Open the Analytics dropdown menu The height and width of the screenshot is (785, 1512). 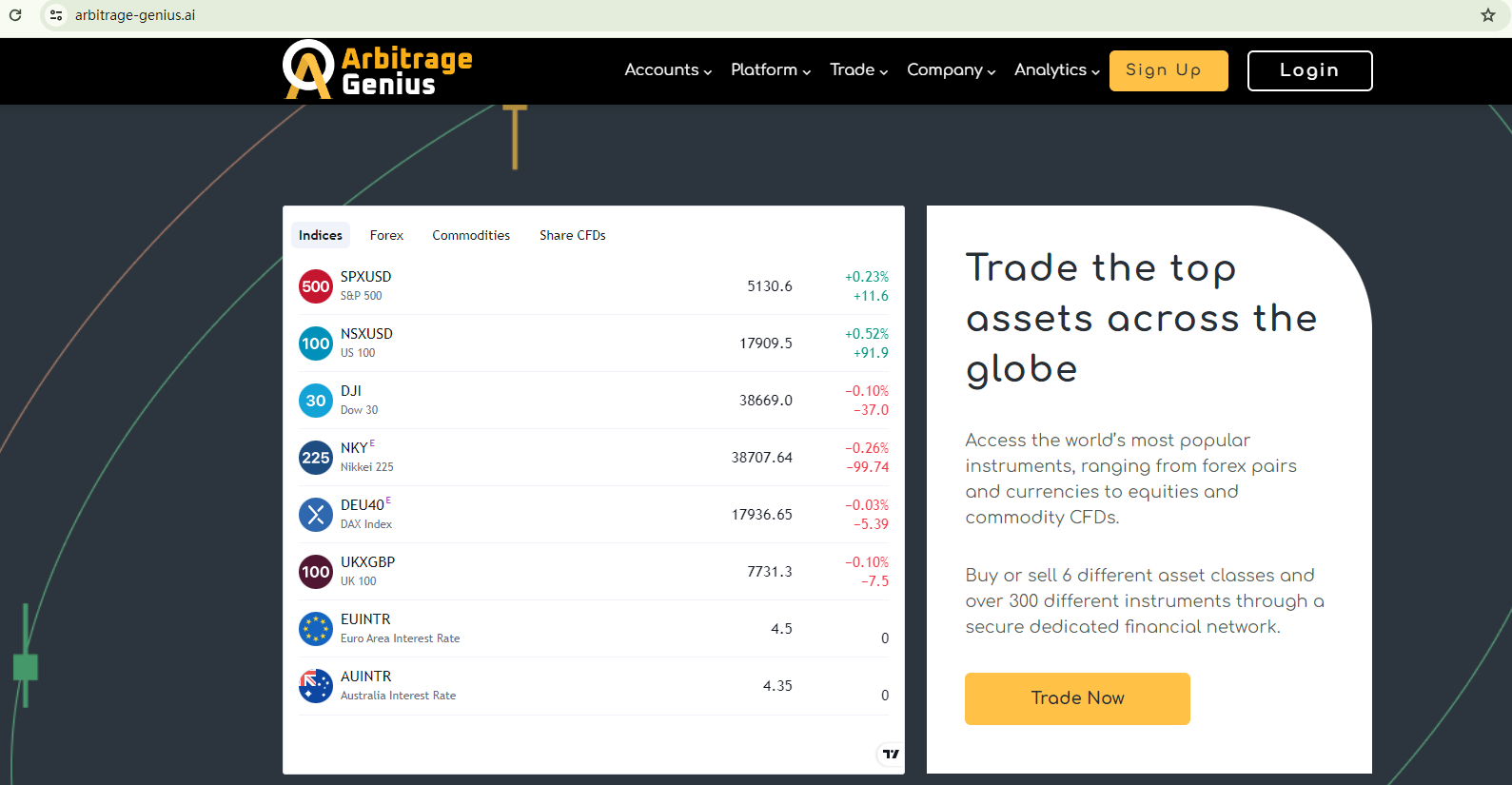[1056, 70]
